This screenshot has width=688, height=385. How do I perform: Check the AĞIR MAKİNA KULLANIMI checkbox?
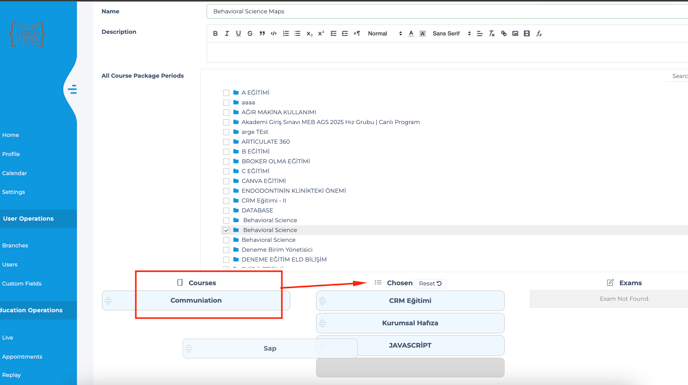(x=226, y=112)
